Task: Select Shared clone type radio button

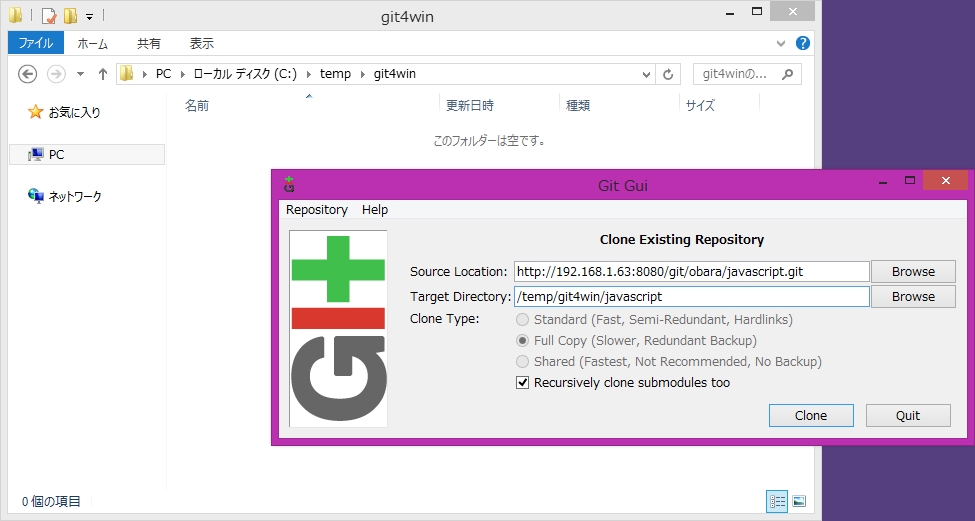Action: click(522, 362)
